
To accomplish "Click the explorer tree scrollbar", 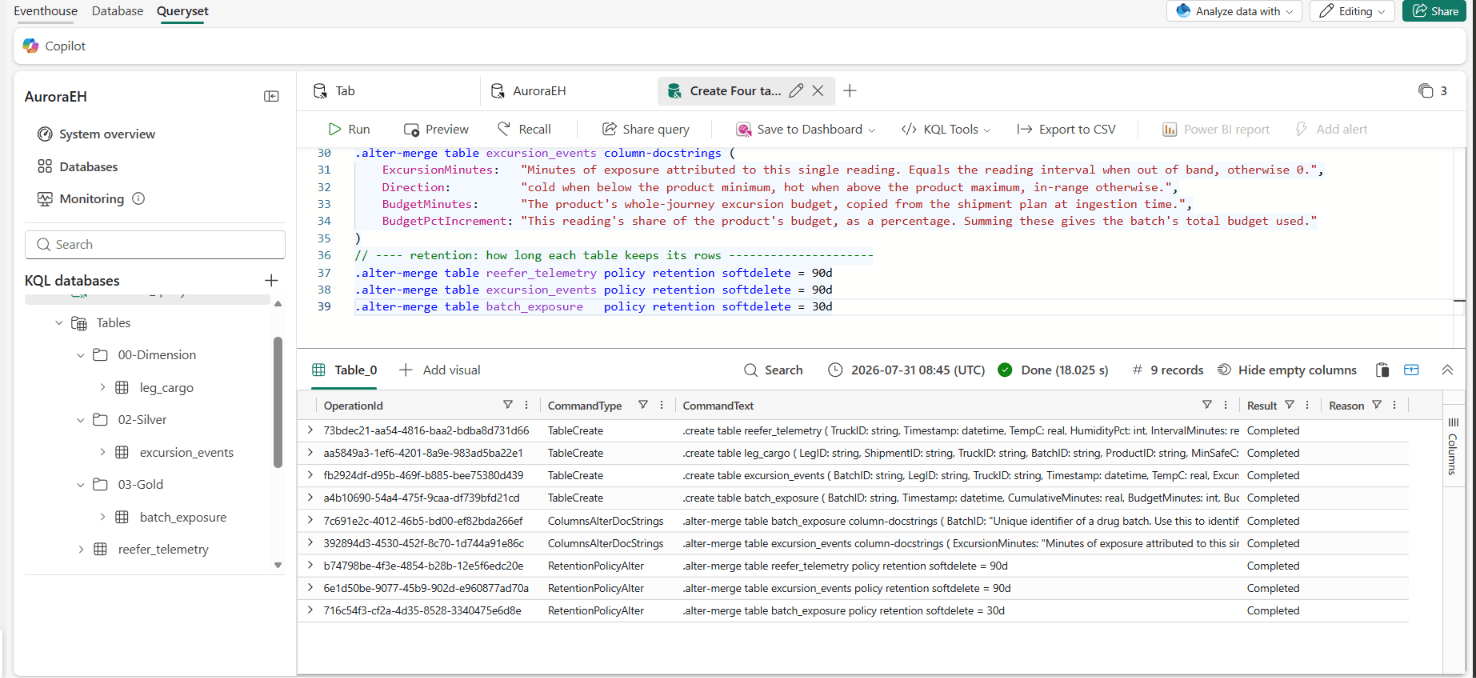I will pos(278,401).
